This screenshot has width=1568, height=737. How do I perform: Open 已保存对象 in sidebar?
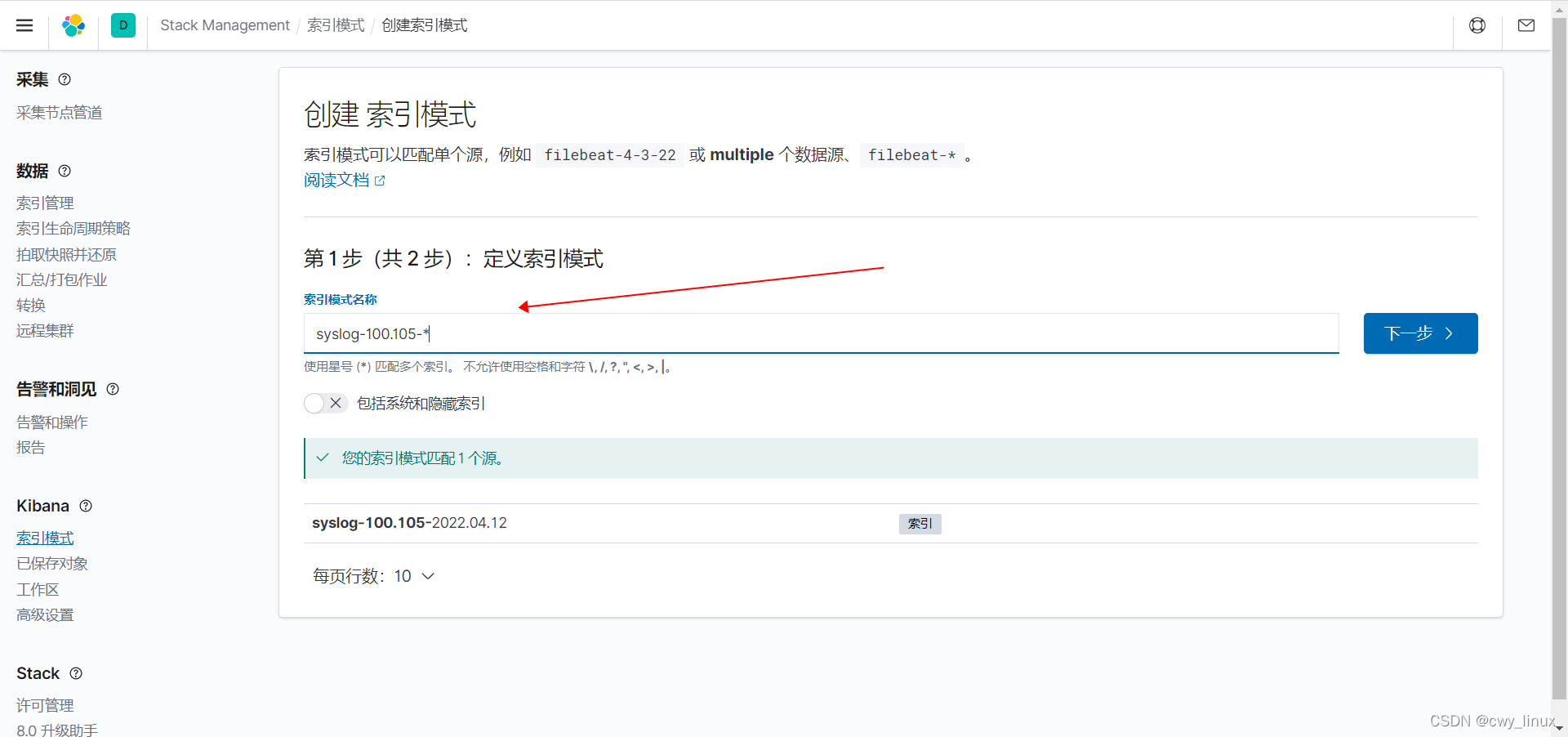click(52, 563)
